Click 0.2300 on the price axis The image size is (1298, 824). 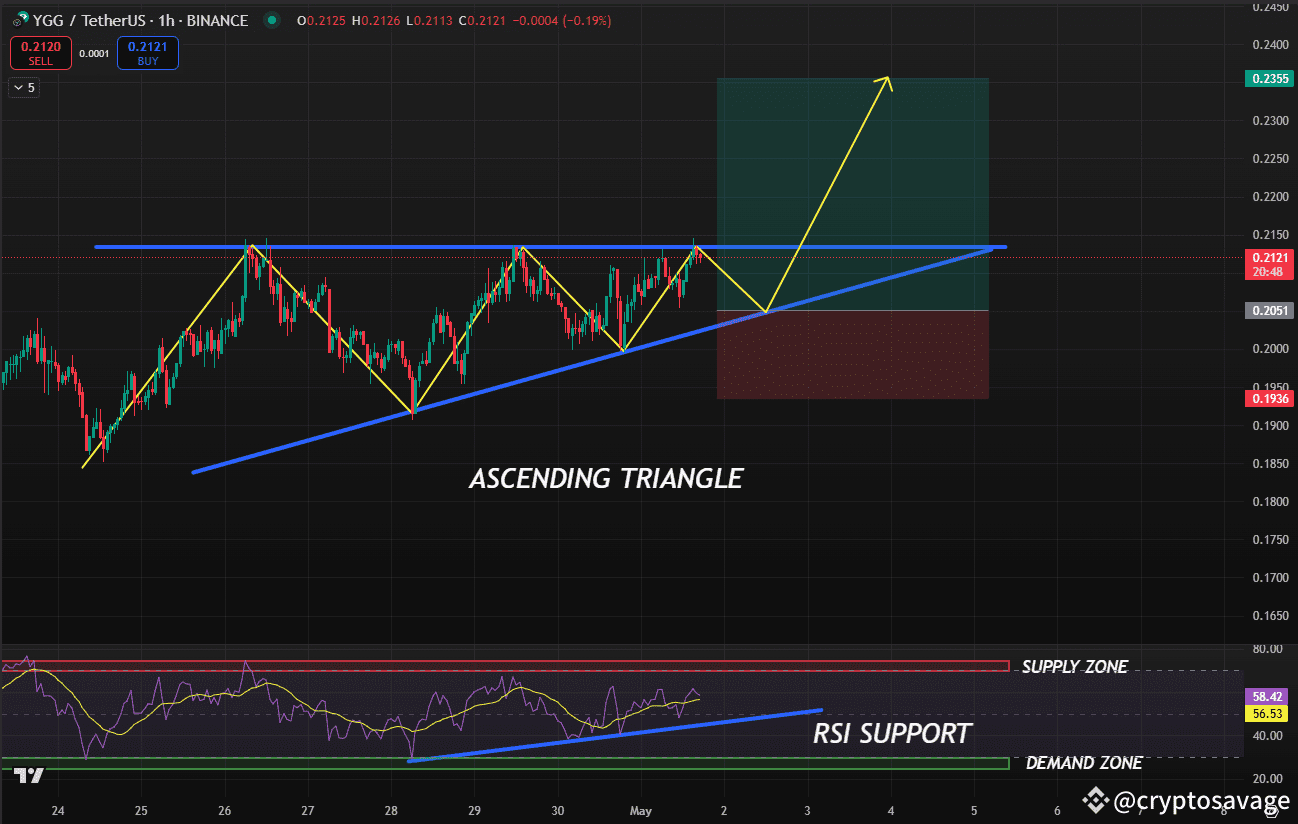(x=1268, y=121)
